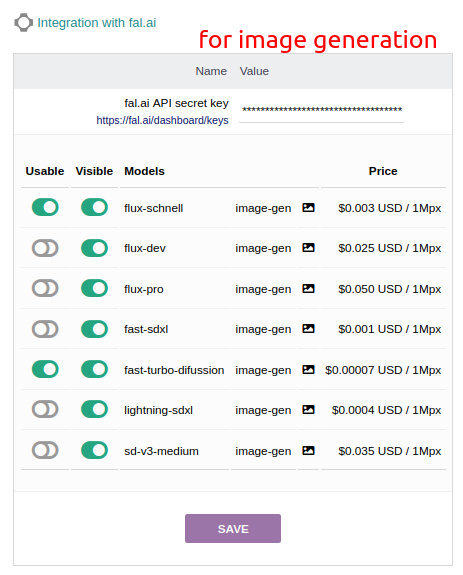Click the fal.ai integration logo icon
Image resolution: width=463 pixels, height=575 pixels.
point(24,23)
